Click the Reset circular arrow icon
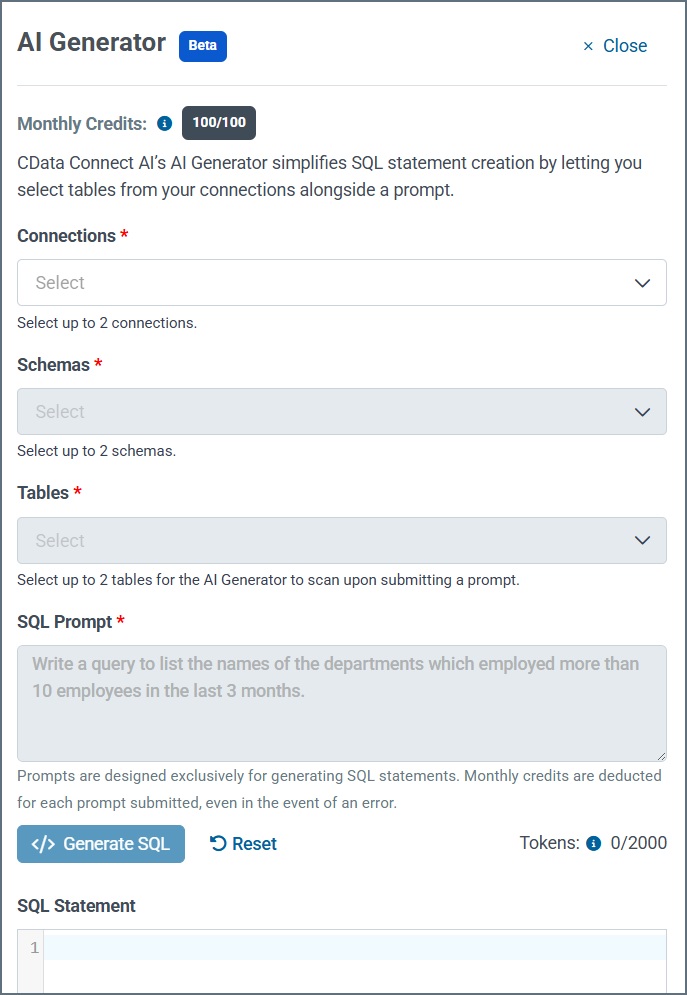 [x=216, y=843]
